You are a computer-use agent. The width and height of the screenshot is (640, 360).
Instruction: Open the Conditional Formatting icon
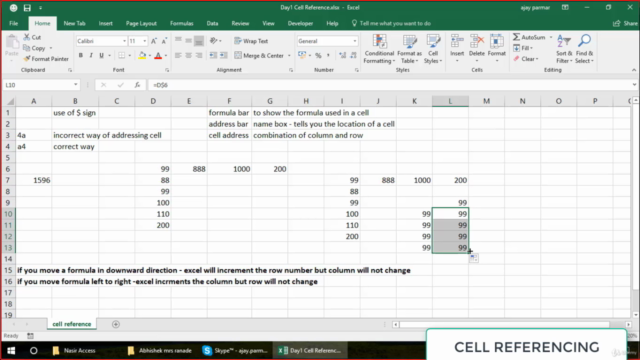pyautogui.click(x=379, y=42)
